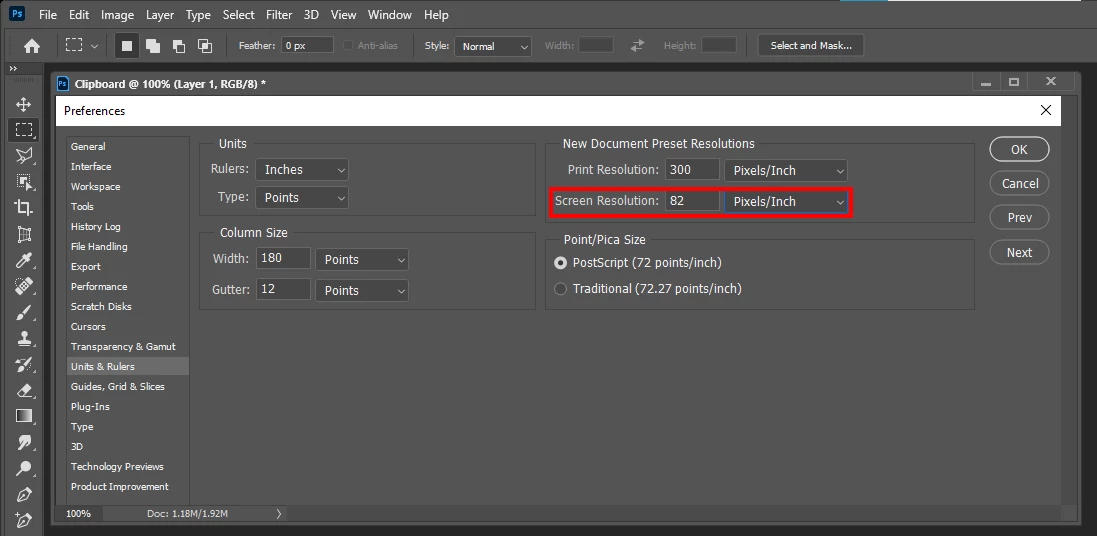Open the Window menu
The width and height of the screenshot is (1097, 536).
(390, 14)
